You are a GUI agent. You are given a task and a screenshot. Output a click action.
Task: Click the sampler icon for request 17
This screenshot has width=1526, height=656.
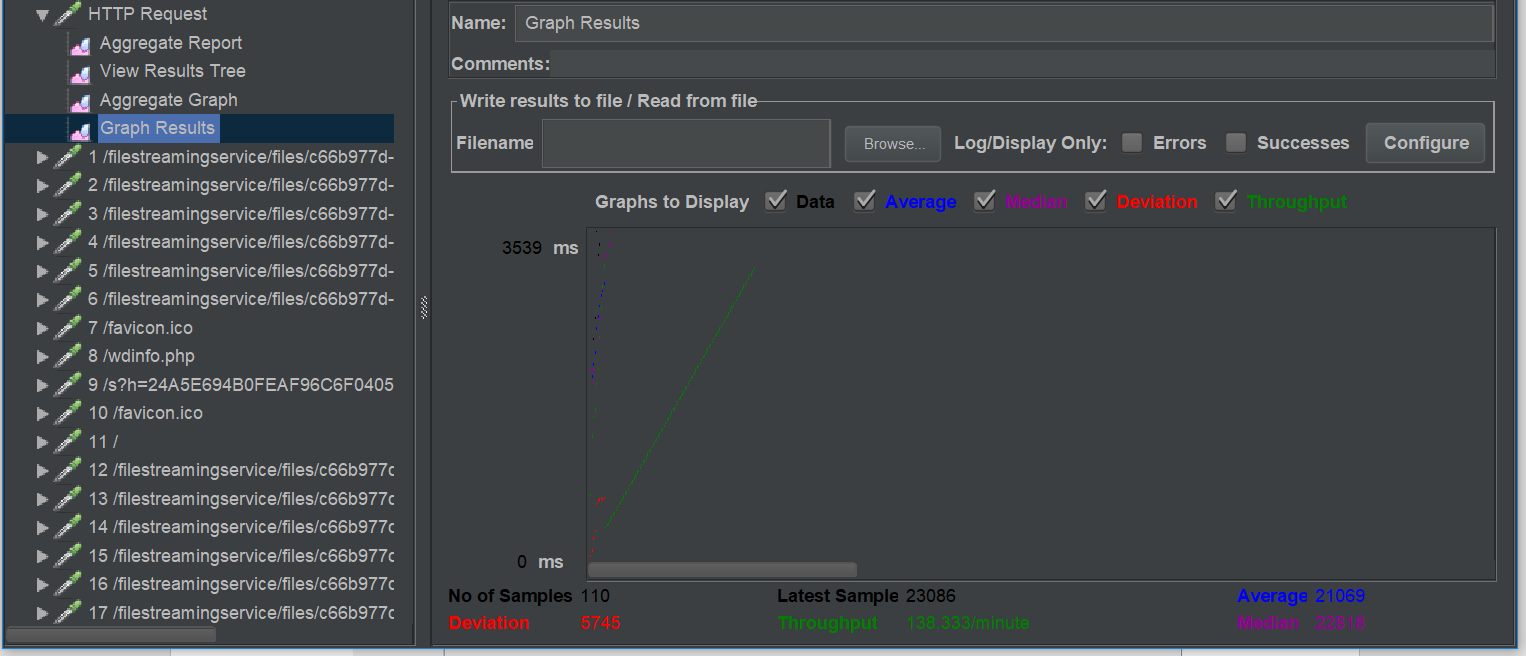(x=68, y=613)
